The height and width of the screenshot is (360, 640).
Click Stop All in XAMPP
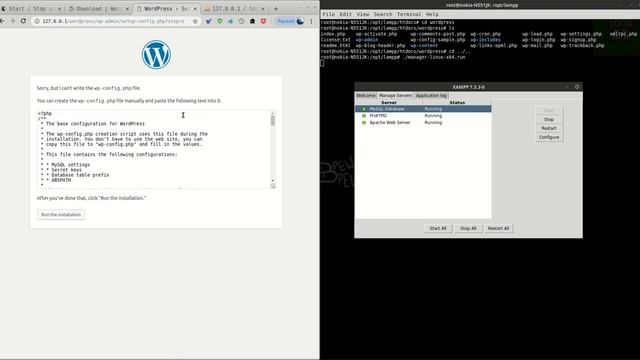468,229
